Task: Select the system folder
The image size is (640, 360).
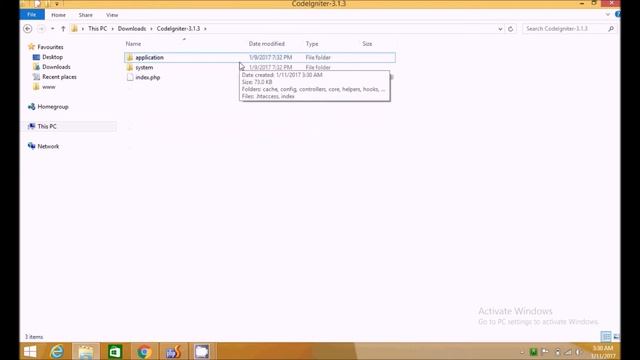Action: point(144,67)
